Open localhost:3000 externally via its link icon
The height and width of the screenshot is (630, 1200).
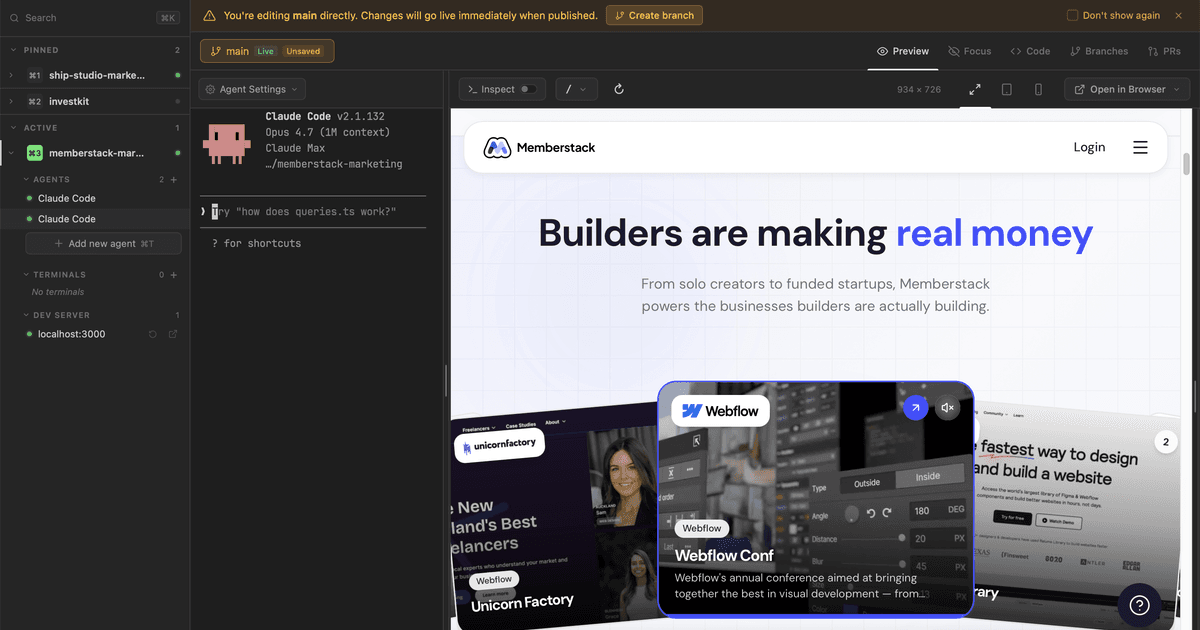(x=173, y=334)
